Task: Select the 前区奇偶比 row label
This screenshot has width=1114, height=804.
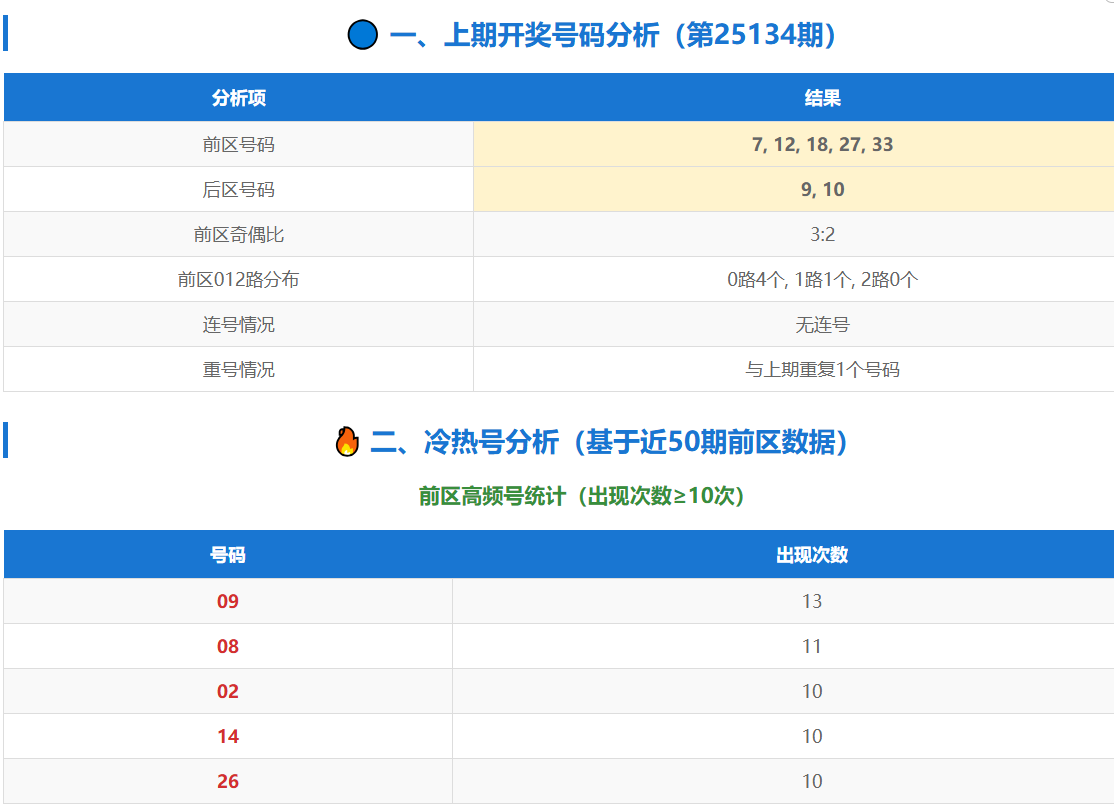Action: point(238,234)
